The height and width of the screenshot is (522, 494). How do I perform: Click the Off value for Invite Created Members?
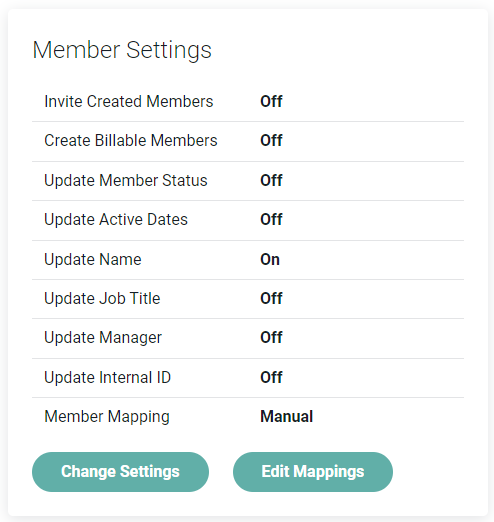pyautogui.click(x=271, y=101)
